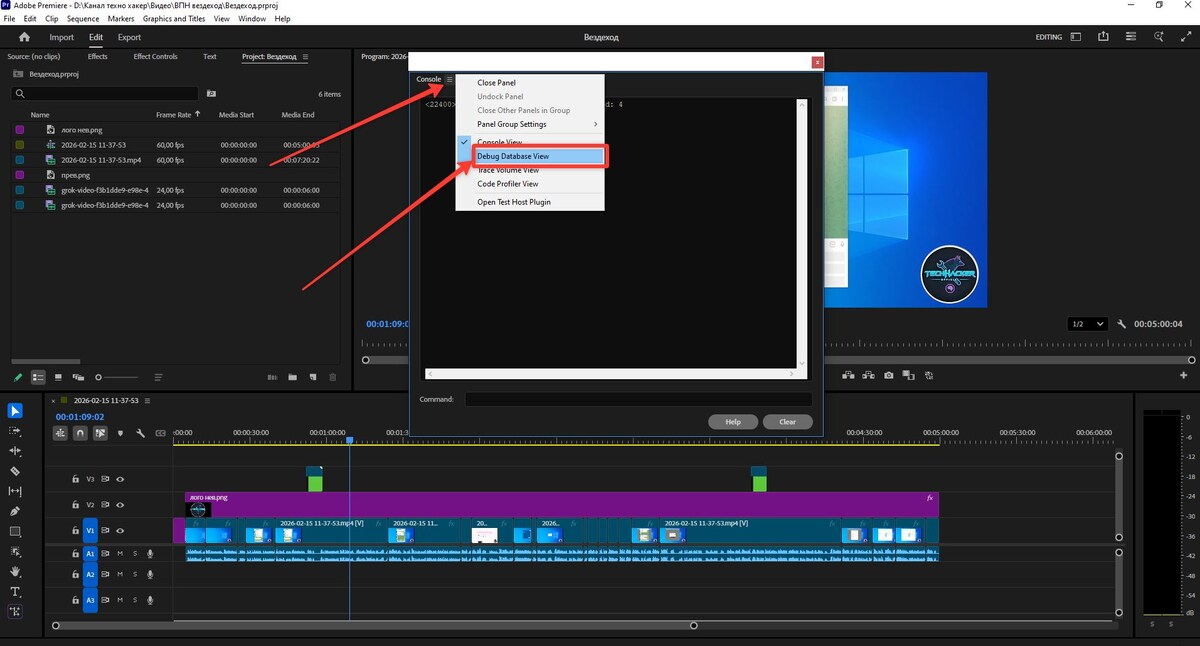Viewport: 1200px width, 646px height.
Task: Open timeline wrench display settings
Action: [x=140, y=433]
